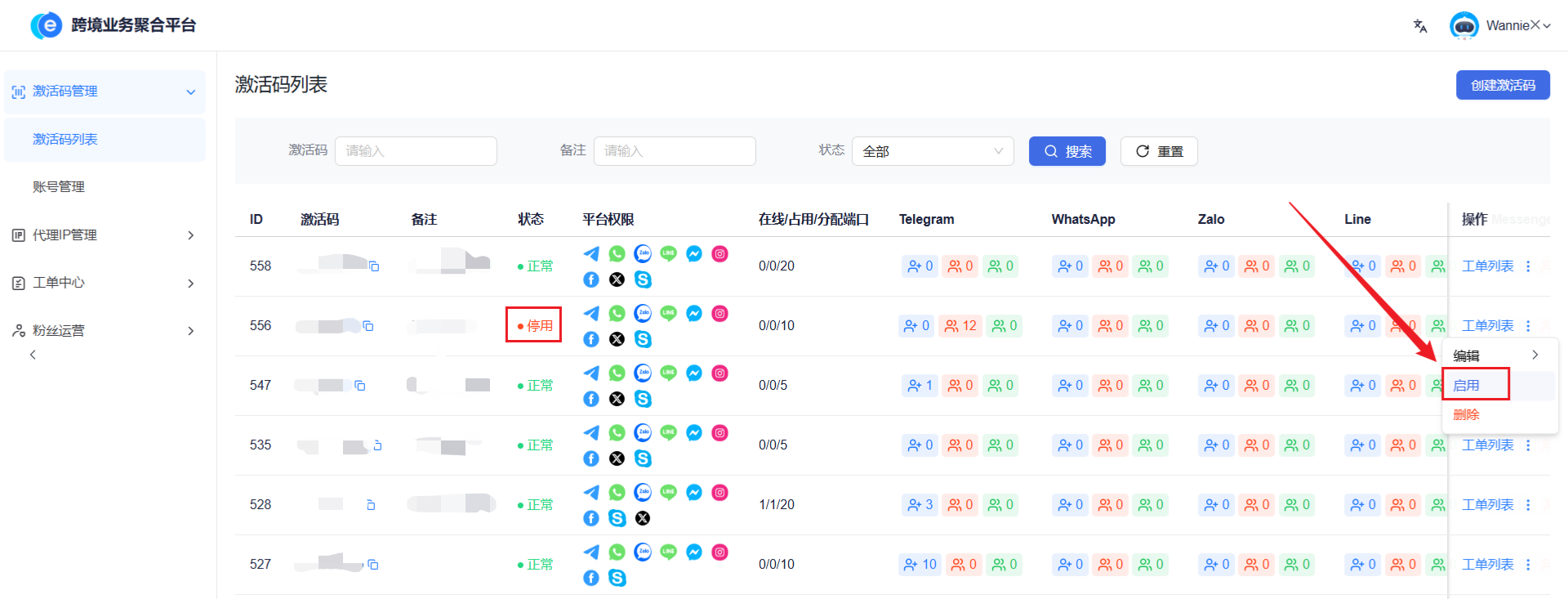Screen dimensions: 1568x599
Task: Click the Skype icon in row 527
Action: coord(617,579)
